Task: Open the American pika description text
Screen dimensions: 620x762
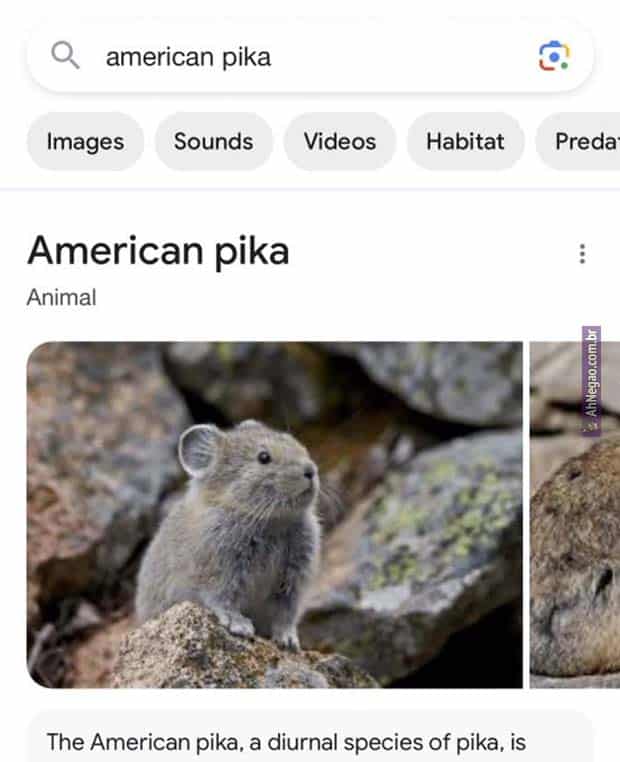Action: pyautogui.click(x=286, y=742)
